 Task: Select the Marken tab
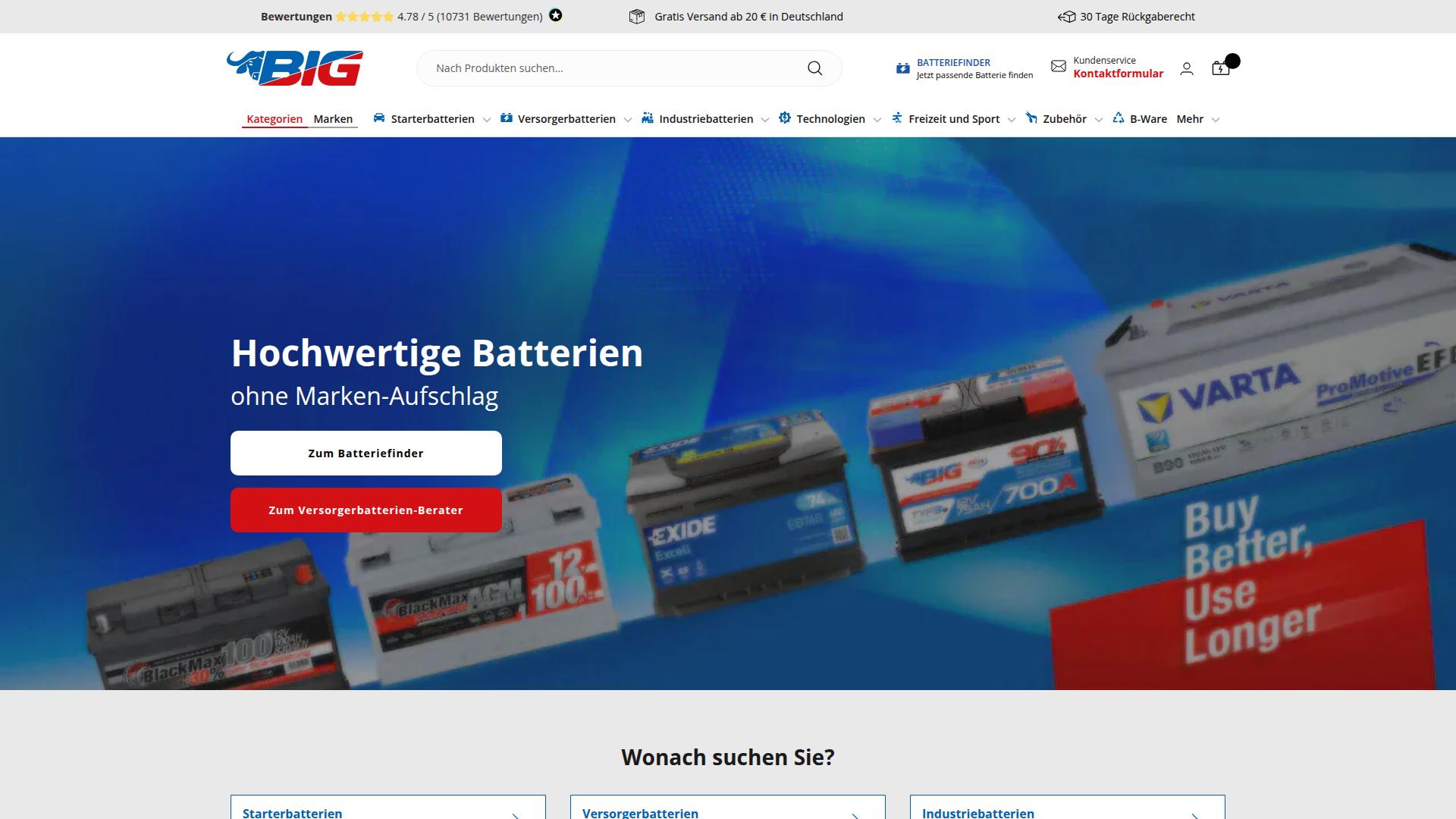[333, 119]
